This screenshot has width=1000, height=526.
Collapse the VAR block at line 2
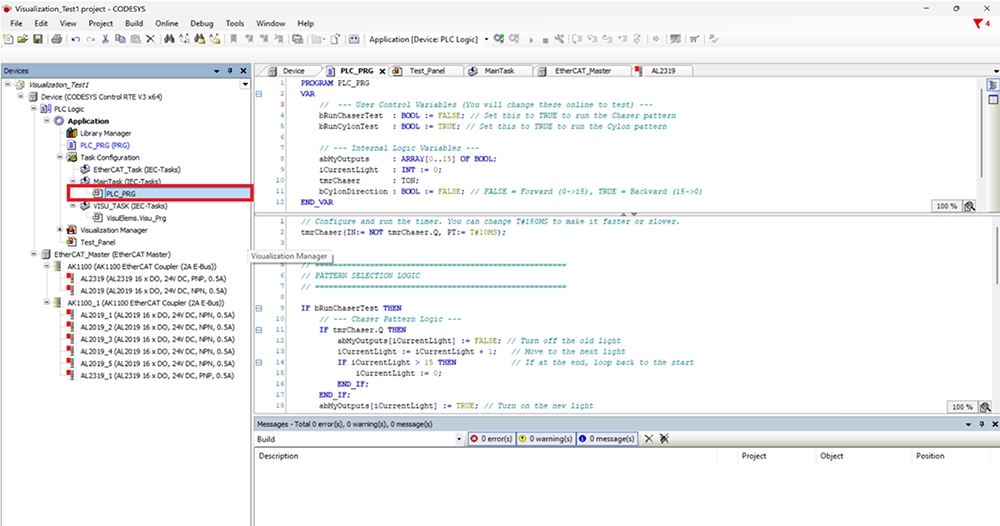259,94
